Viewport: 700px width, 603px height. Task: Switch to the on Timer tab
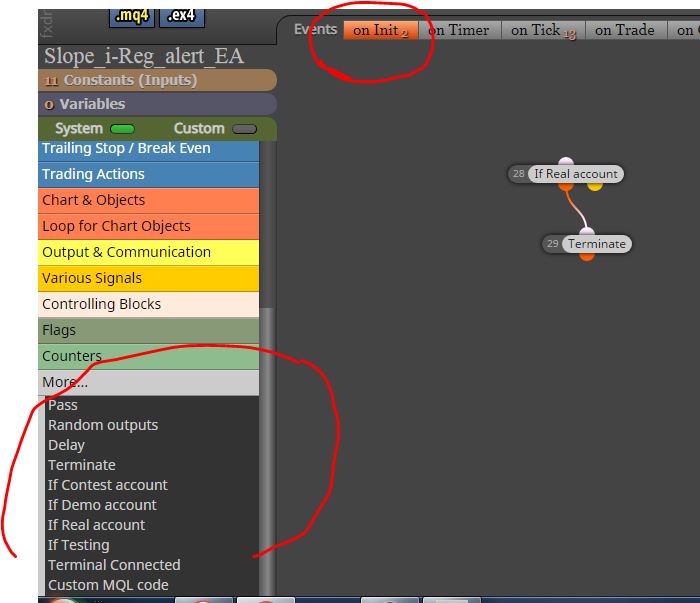pos(459,30)
